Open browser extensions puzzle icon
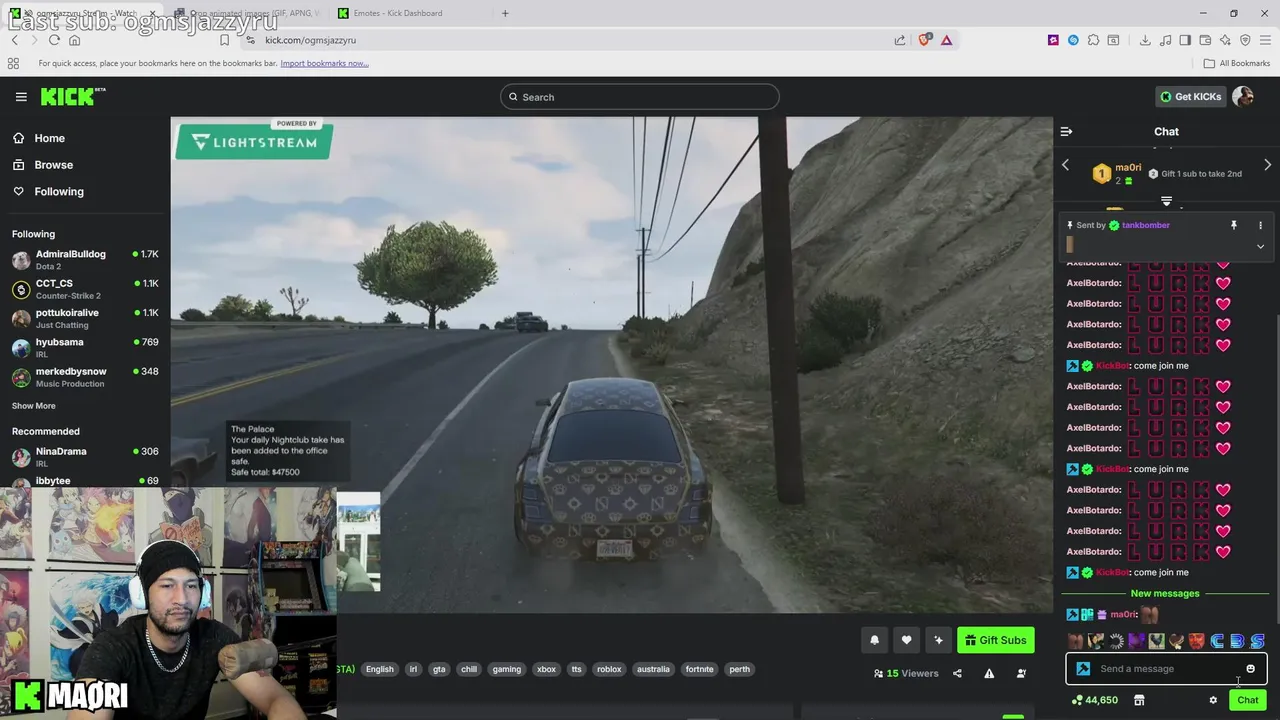The image size is (1280, 720). click(x=1093, y=40)
